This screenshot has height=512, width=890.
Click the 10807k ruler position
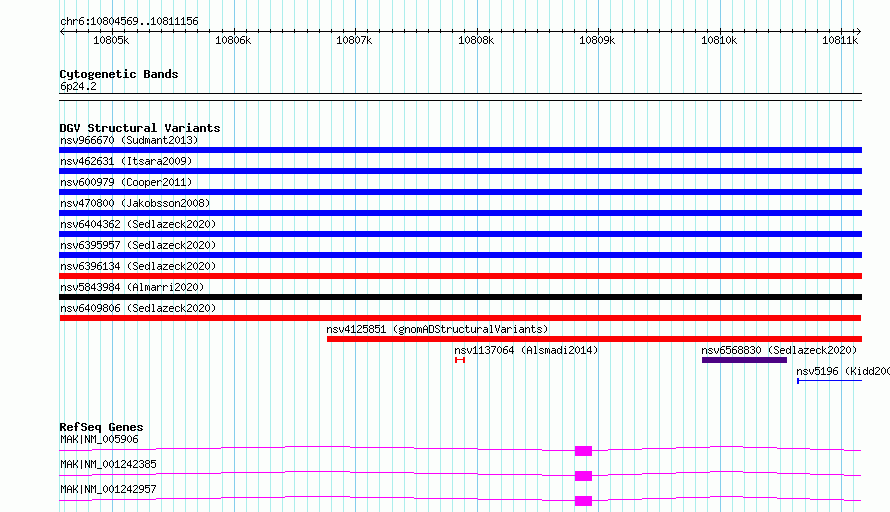click(x=354, y=40)
